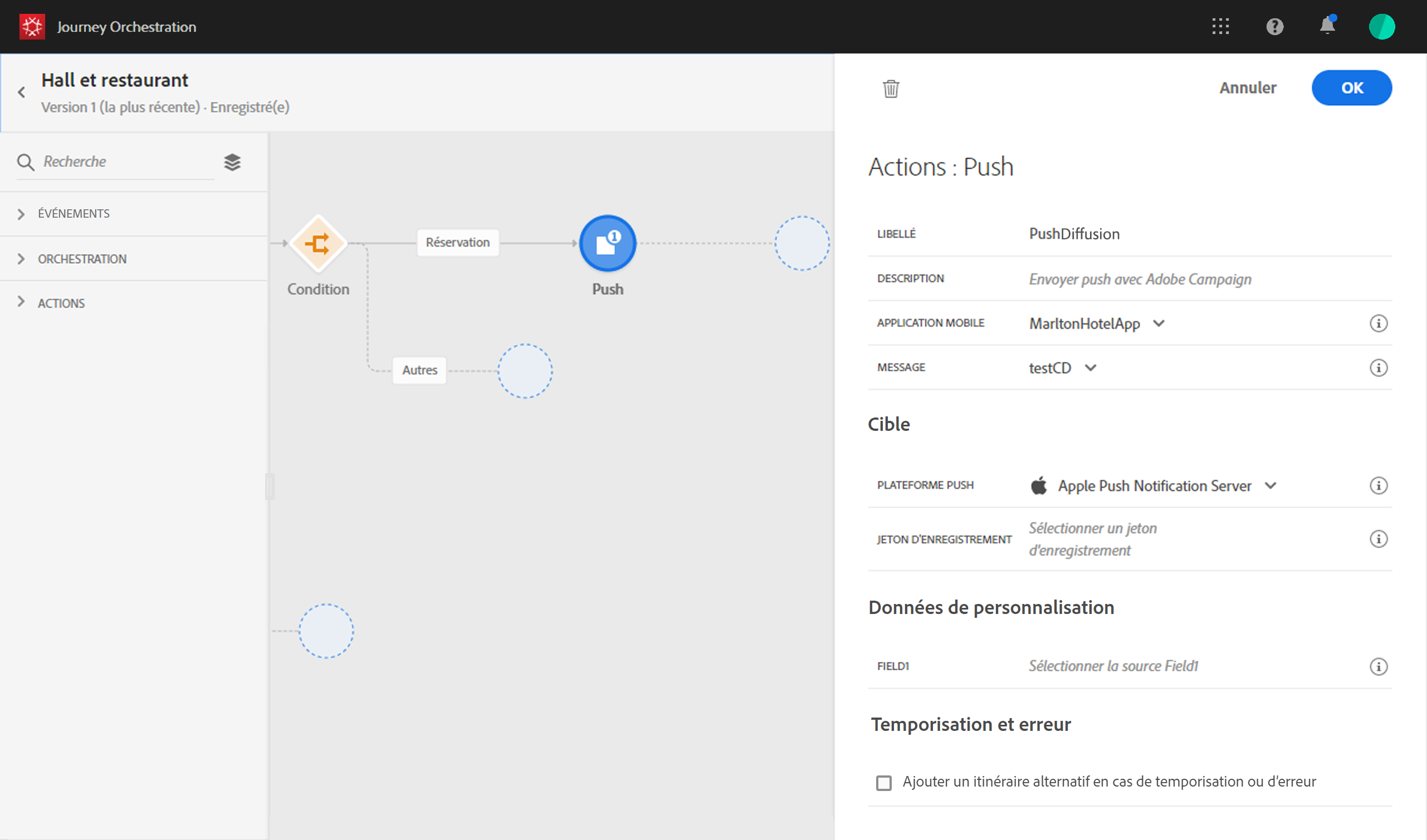Click the layers filter icon beside search
The image size is (1427, 840).
(232, 163)
